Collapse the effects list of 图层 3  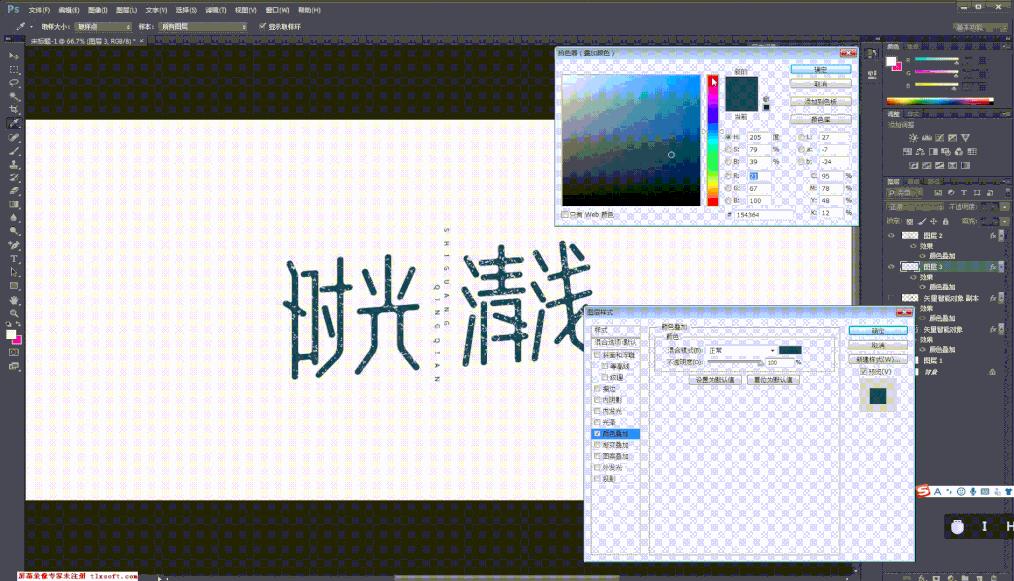[x=1000, y=268]
